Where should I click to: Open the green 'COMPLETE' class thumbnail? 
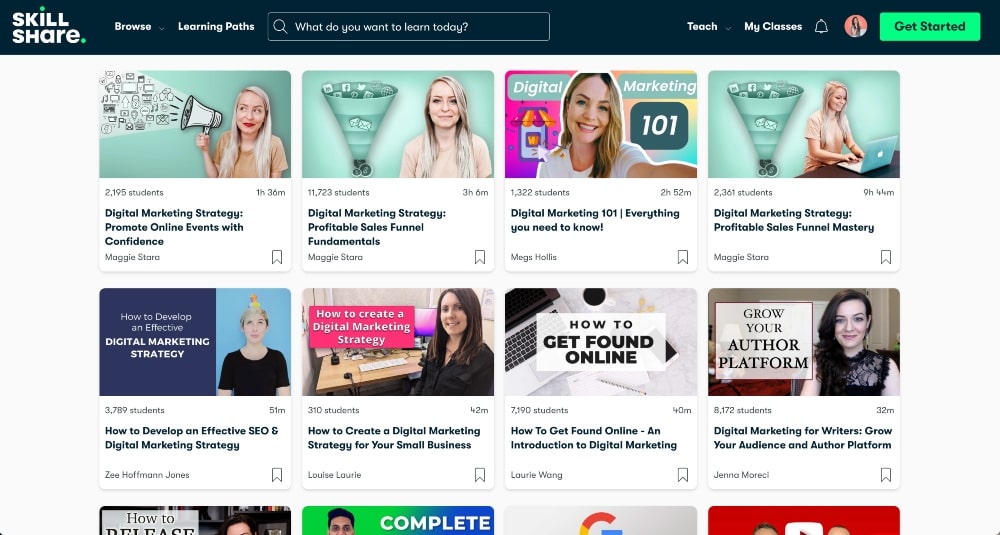398,520
